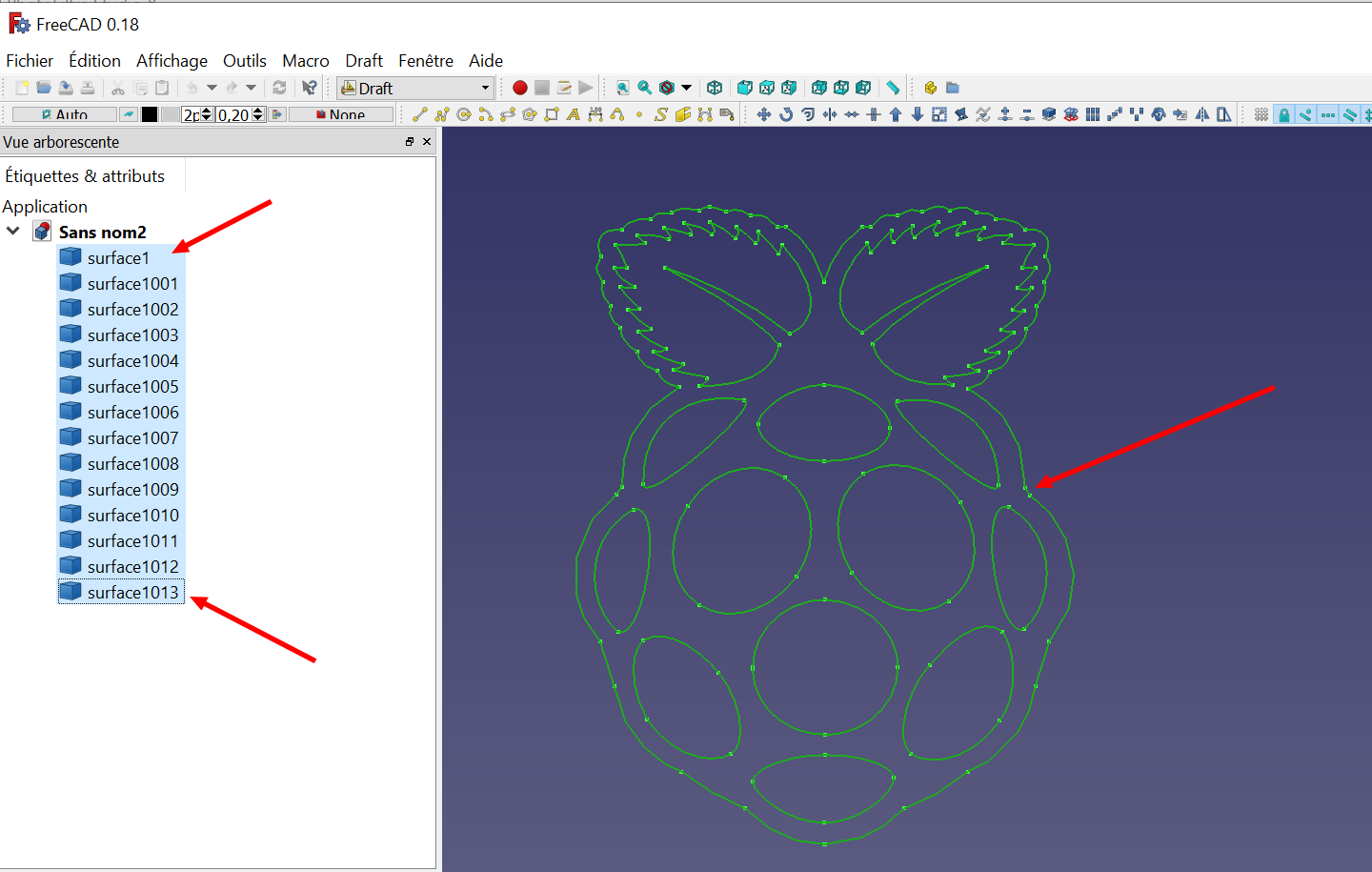Open the draw style dropdown arrow
This screenshot has width=1372, height=872.
(686, 88)
